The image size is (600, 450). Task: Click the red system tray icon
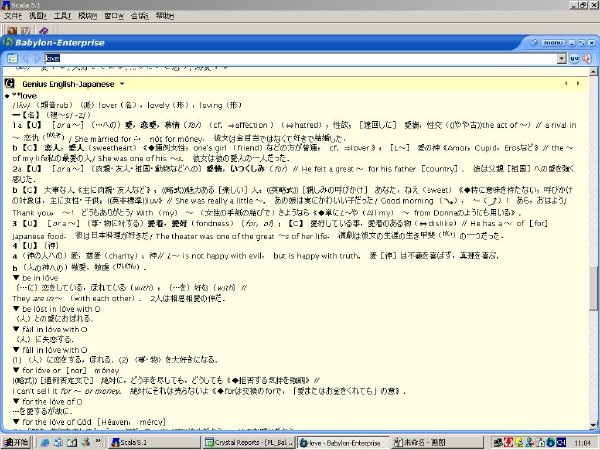(509, 442)
